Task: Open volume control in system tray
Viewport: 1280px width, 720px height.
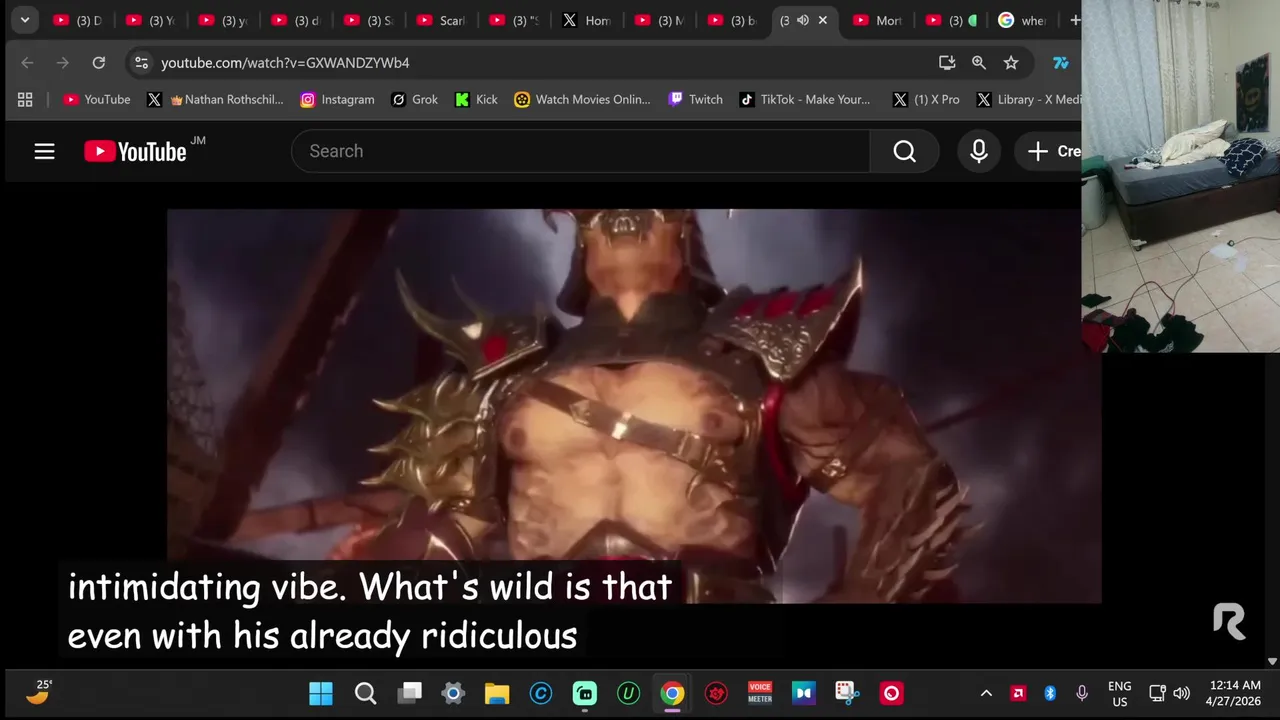Action: pos(1181,693)
